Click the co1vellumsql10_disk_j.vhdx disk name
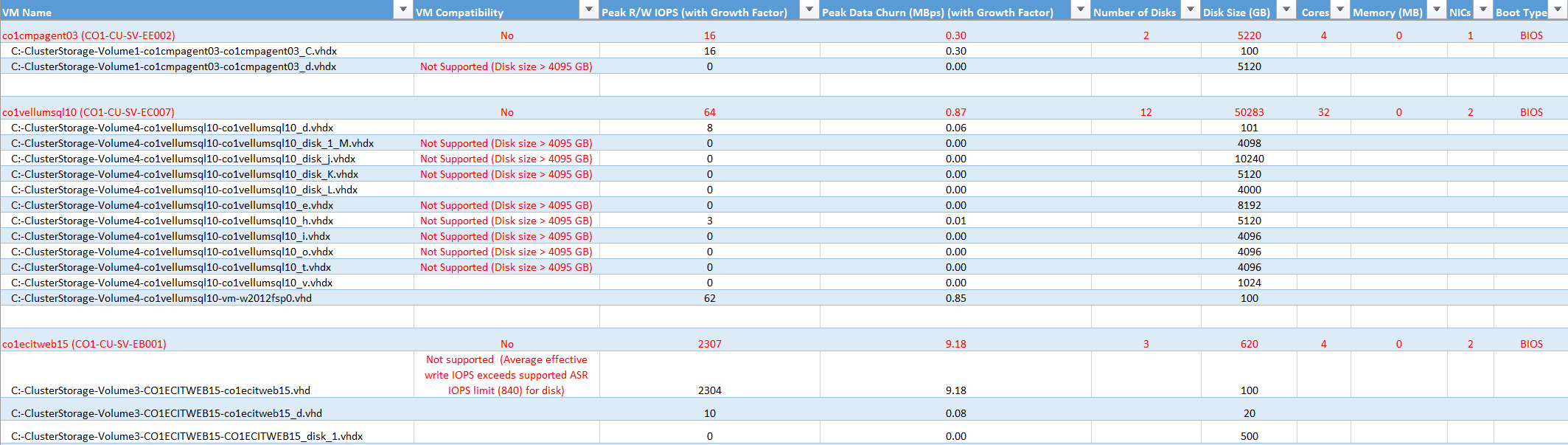Viewport: 1568px width, 445px height. [184, 159]
